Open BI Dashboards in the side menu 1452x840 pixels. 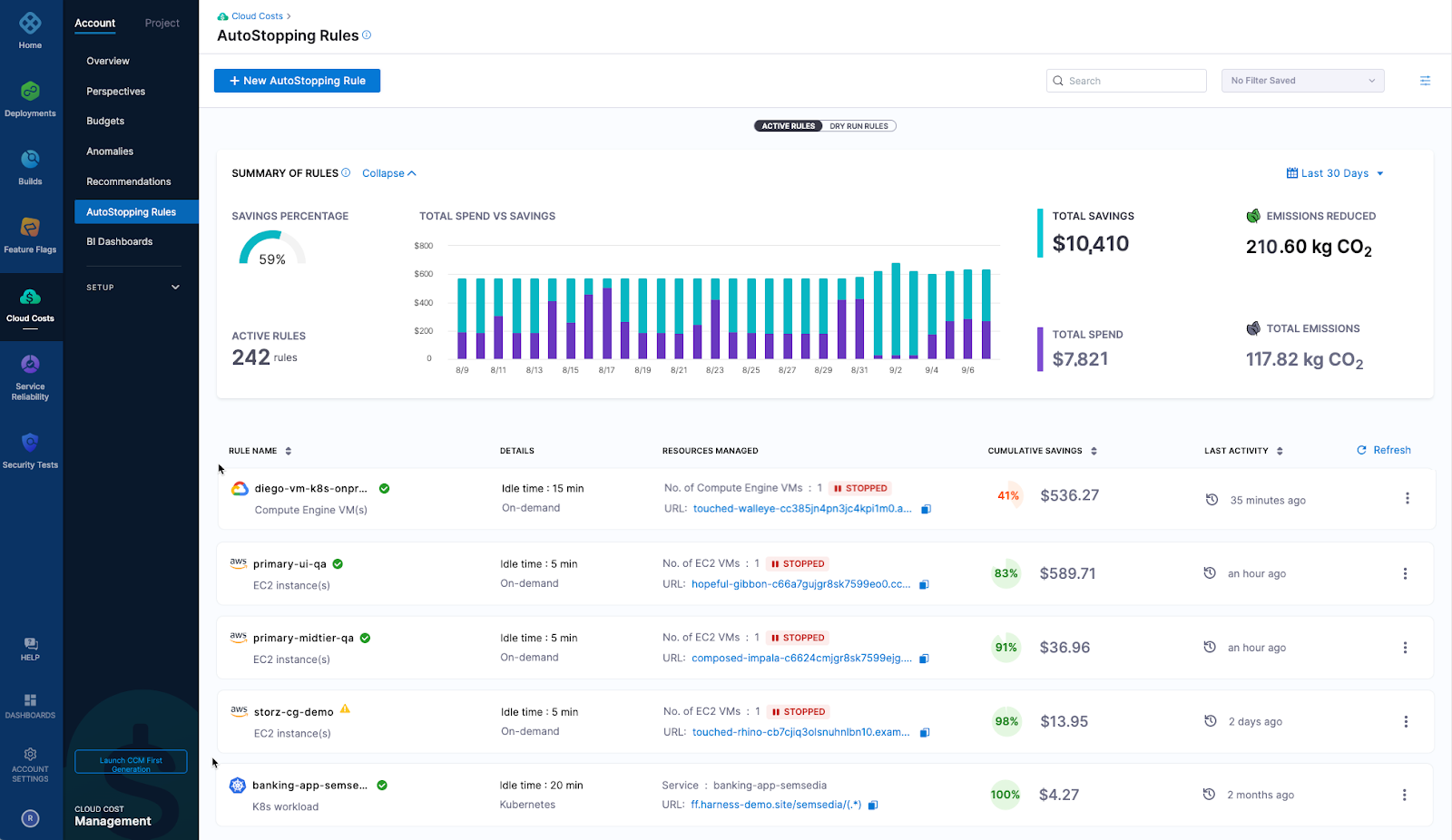coord(120,241)
